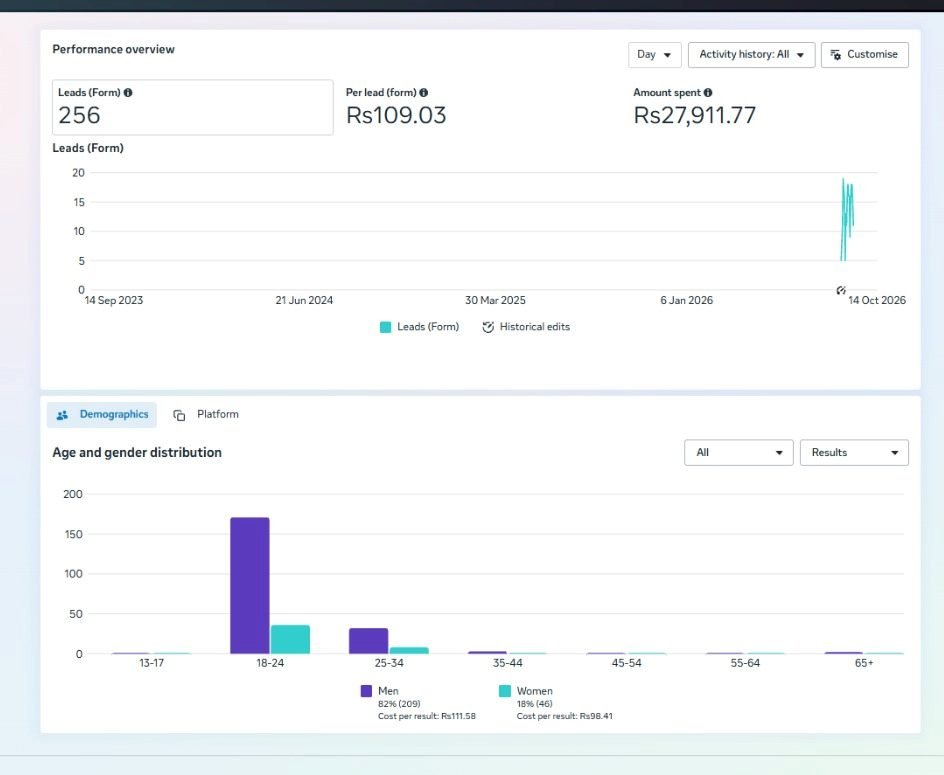Click the 21 Jun 2024 axis date
This screenshot has height=775, width=944.
click(304, 300)
